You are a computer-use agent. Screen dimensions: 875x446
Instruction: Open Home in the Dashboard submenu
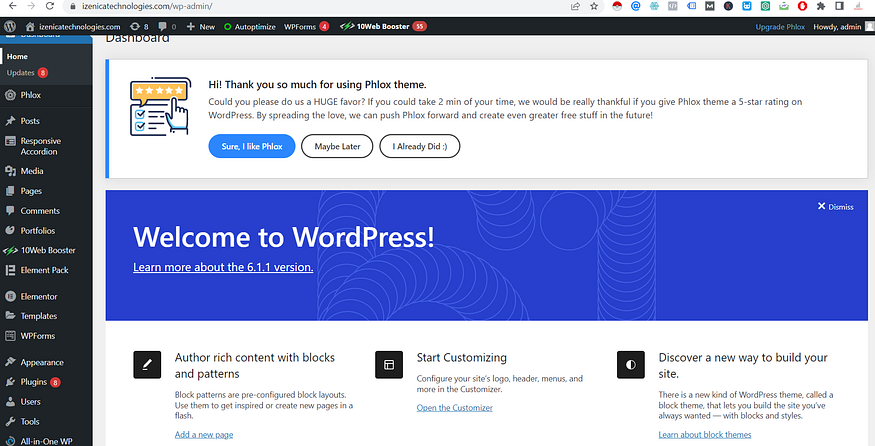coord(17,56)
